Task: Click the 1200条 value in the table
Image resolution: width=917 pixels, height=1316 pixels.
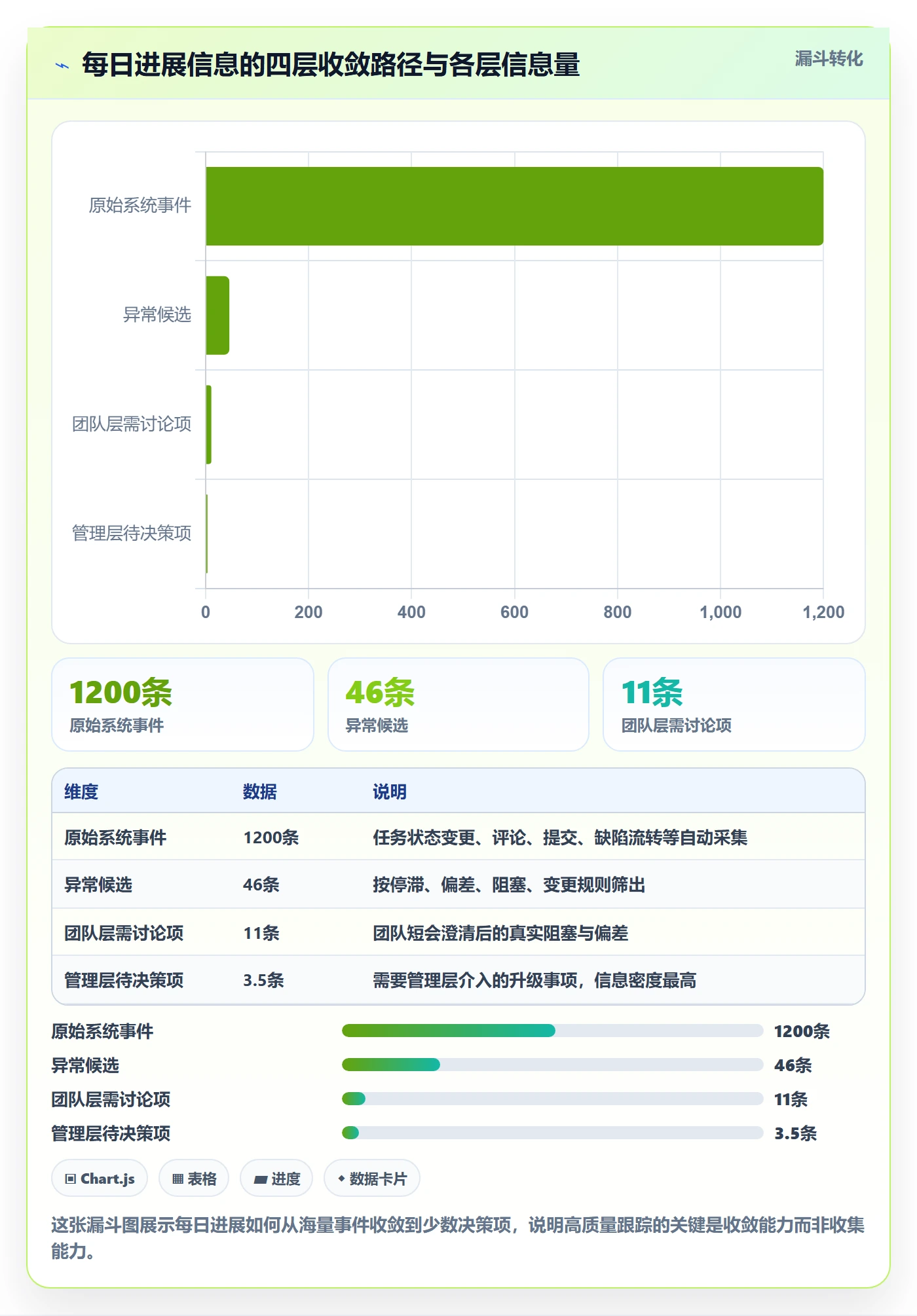Action: coord(271,837)
